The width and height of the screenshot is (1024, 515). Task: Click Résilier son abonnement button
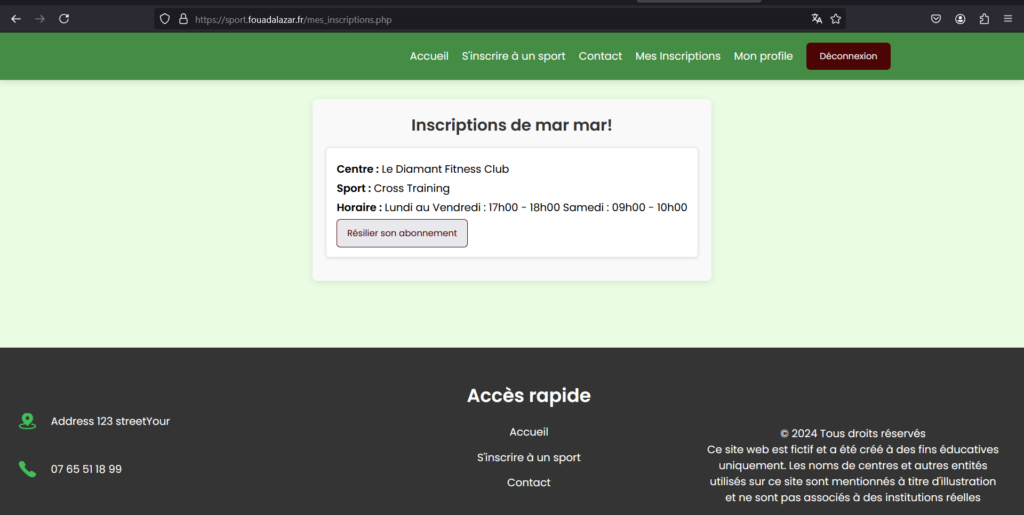402,233
